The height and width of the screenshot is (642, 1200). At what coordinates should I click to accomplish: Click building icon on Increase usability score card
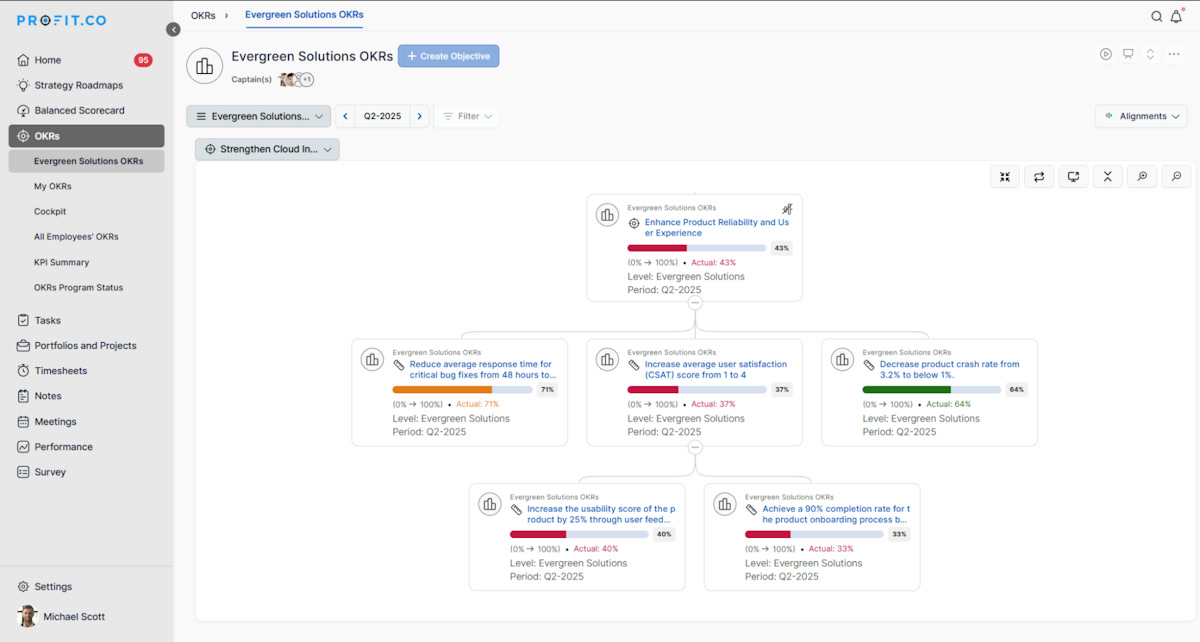489,504
